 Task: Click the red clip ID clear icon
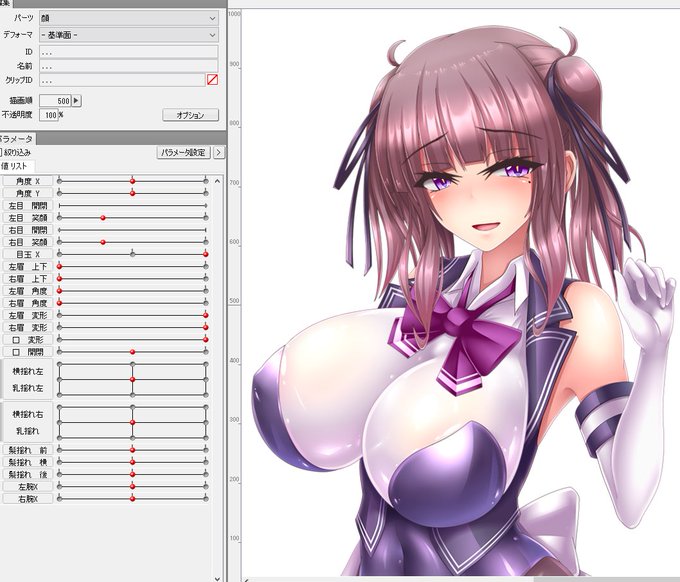point(212,80)
